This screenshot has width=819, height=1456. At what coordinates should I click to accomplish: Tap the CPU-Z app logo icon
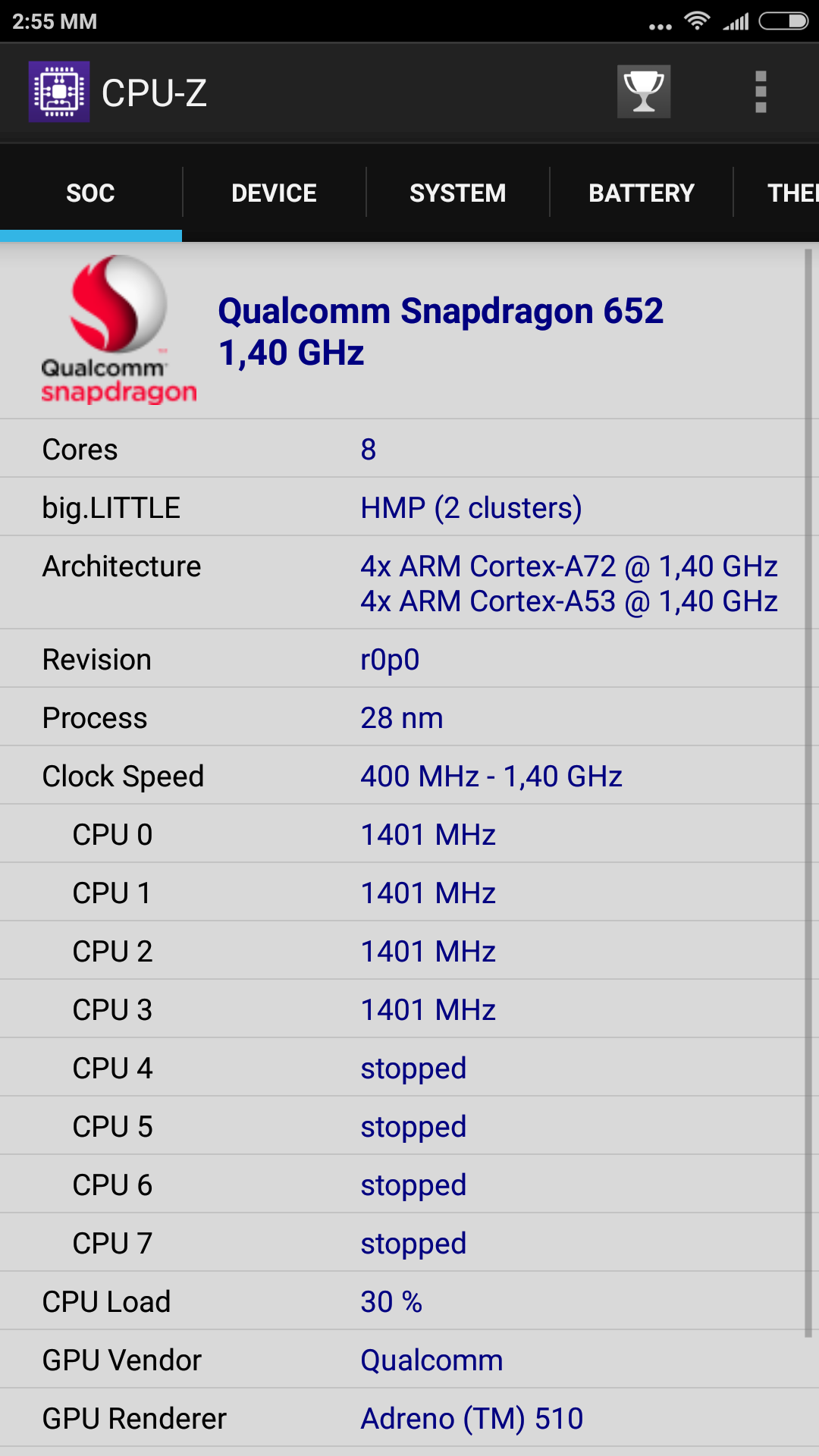tap(59, 92)
